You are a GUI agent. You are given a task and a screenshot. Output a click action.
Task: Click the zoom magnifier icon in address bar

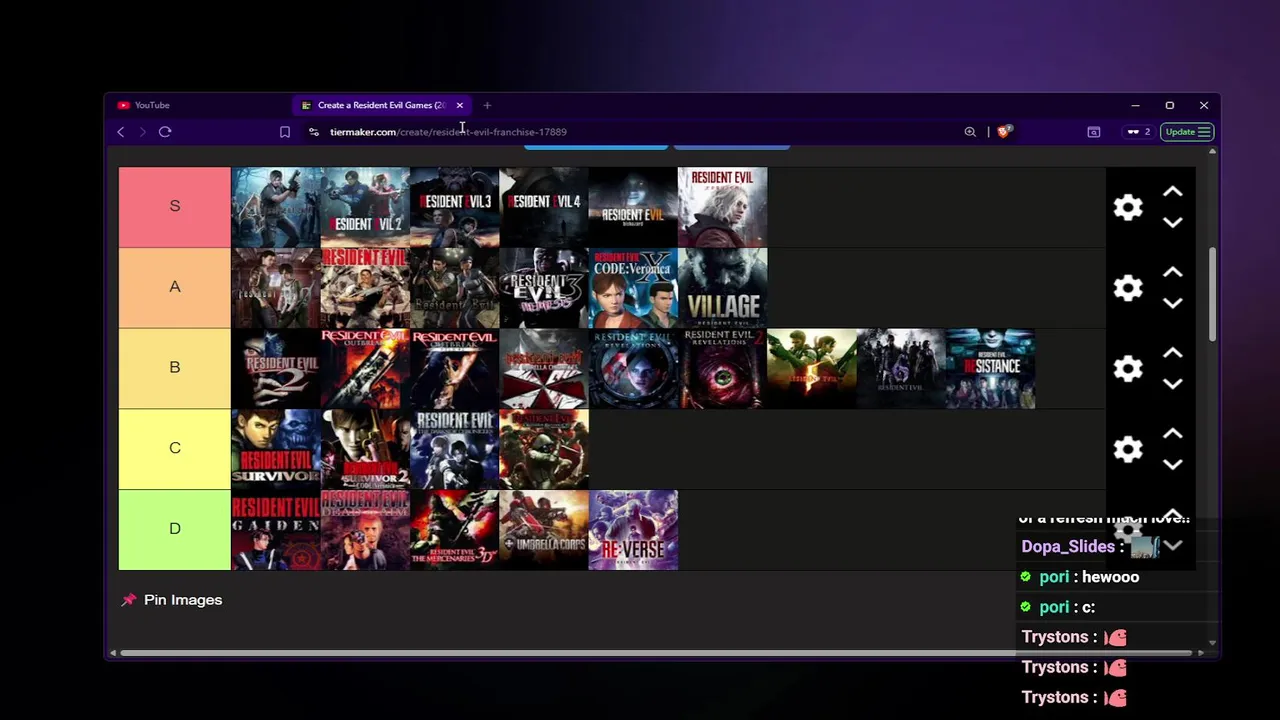pyautogui.click(x=970, y=132)
